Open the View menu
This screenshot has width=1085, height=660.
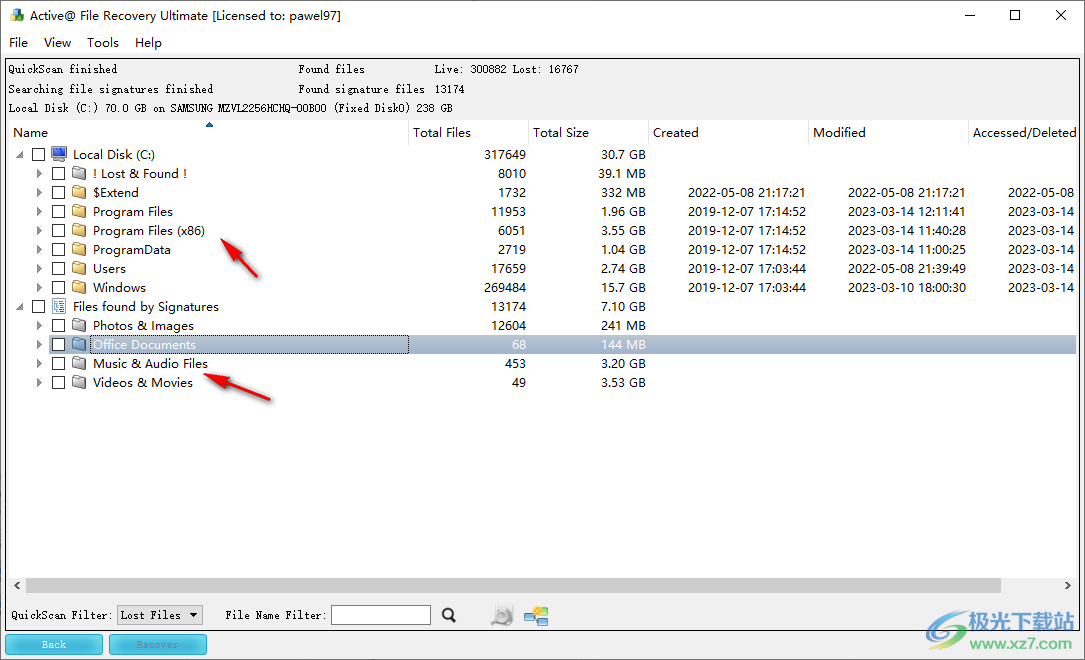click(57, 42)
